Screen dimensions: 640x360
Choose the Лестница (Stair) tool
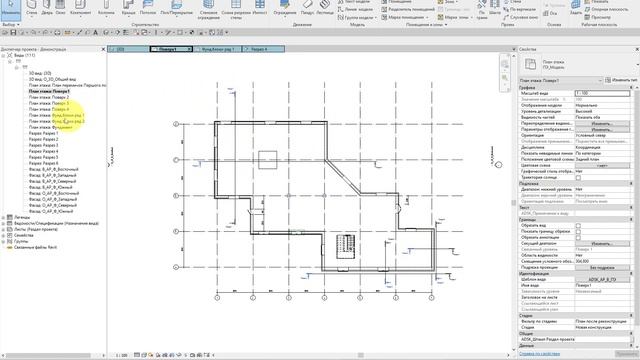pos(325,8)
